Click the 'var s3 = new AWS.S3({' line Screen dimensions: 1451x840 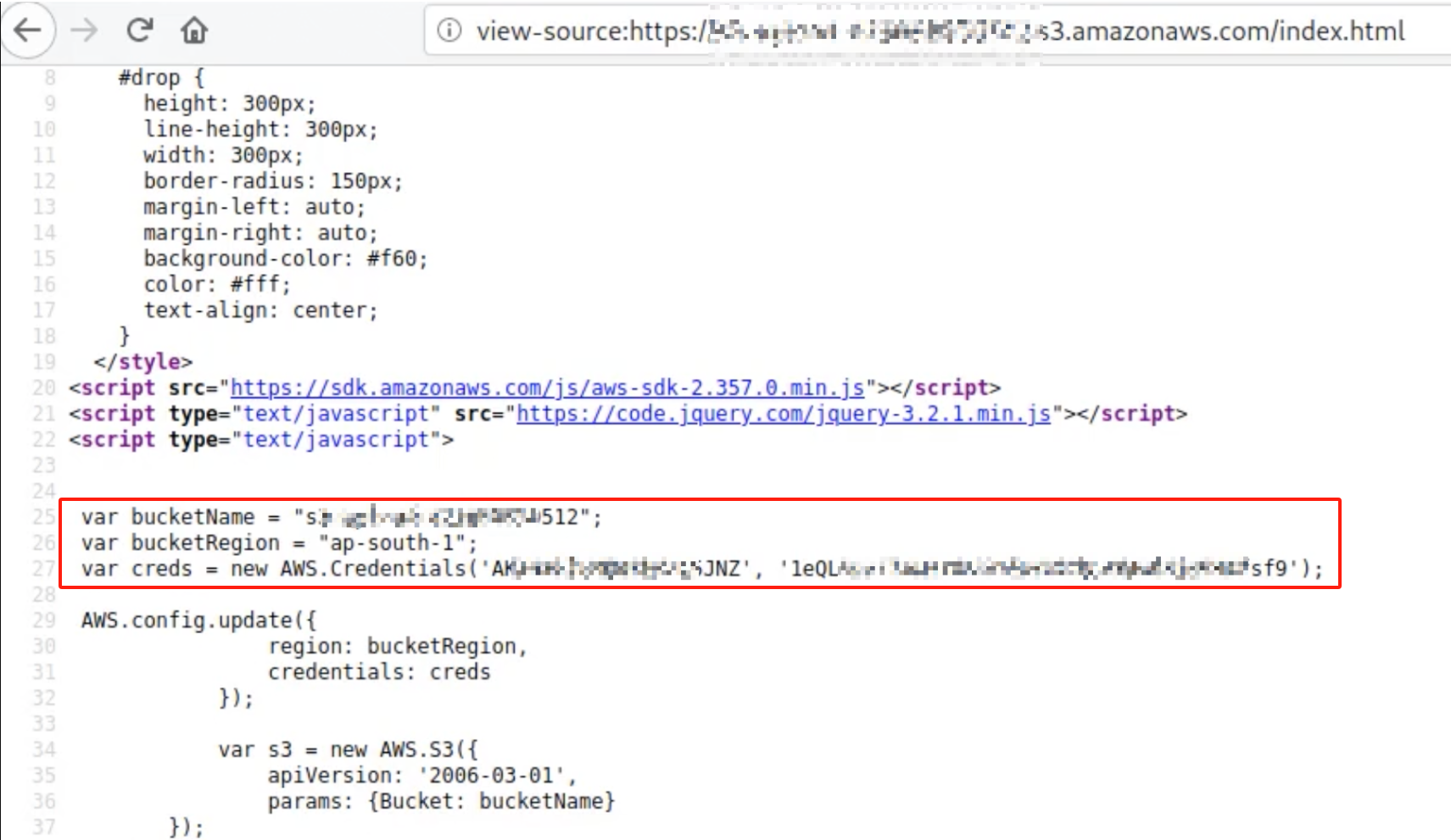point(348,750)
